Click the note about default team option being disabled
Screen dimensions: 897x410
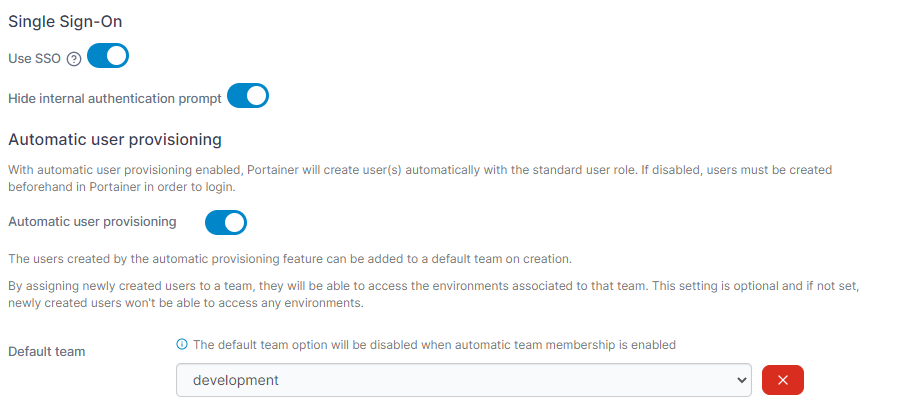434,345
